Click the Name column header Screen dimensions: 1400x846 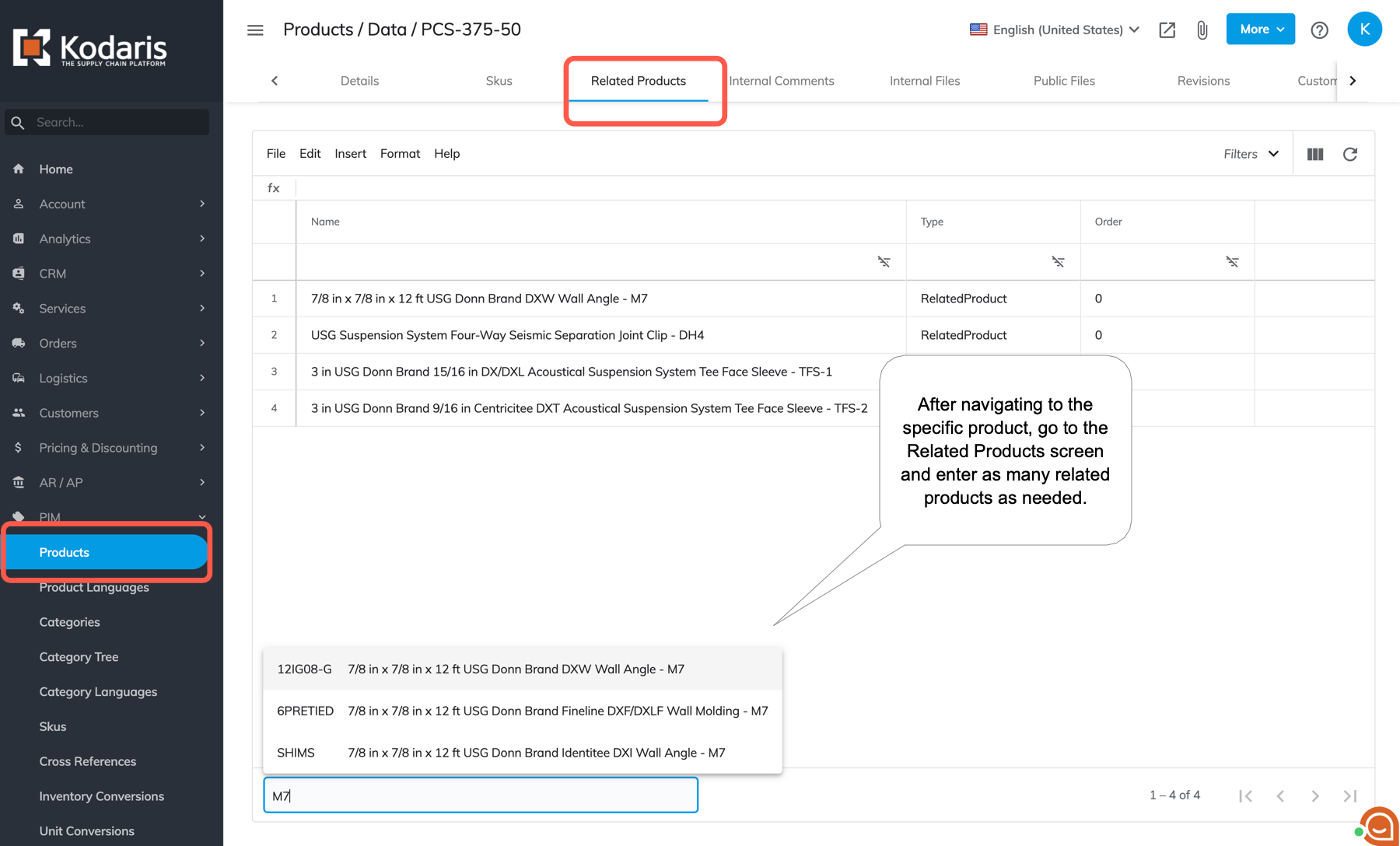coord(601,222)
